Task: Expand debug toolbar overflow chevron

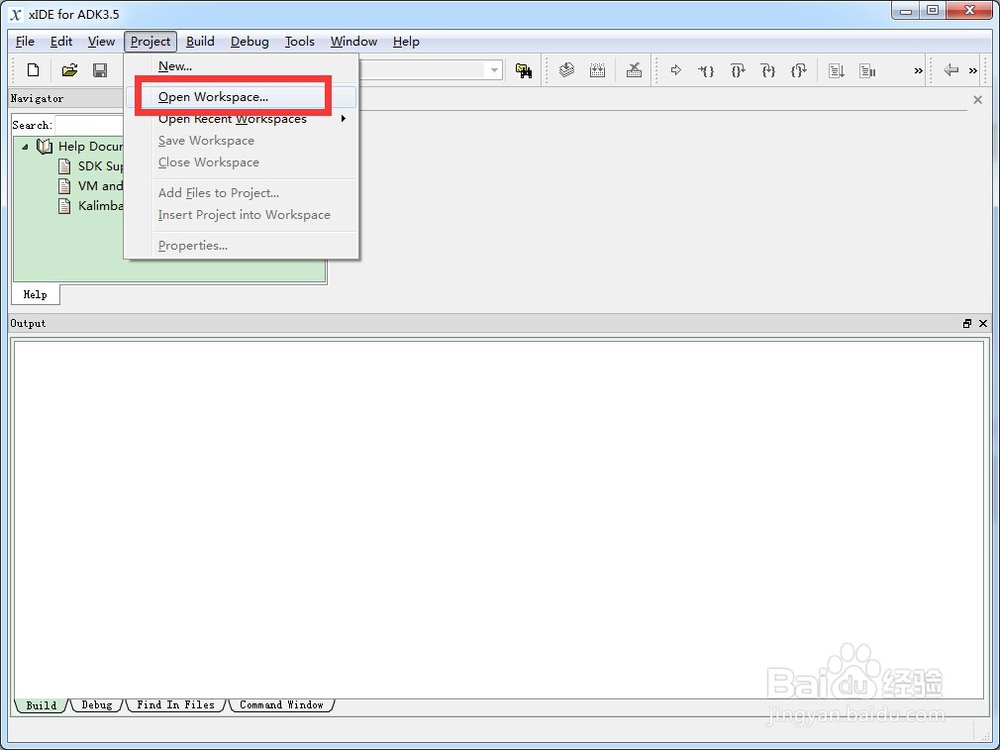Action: click(x=918, y=71)
